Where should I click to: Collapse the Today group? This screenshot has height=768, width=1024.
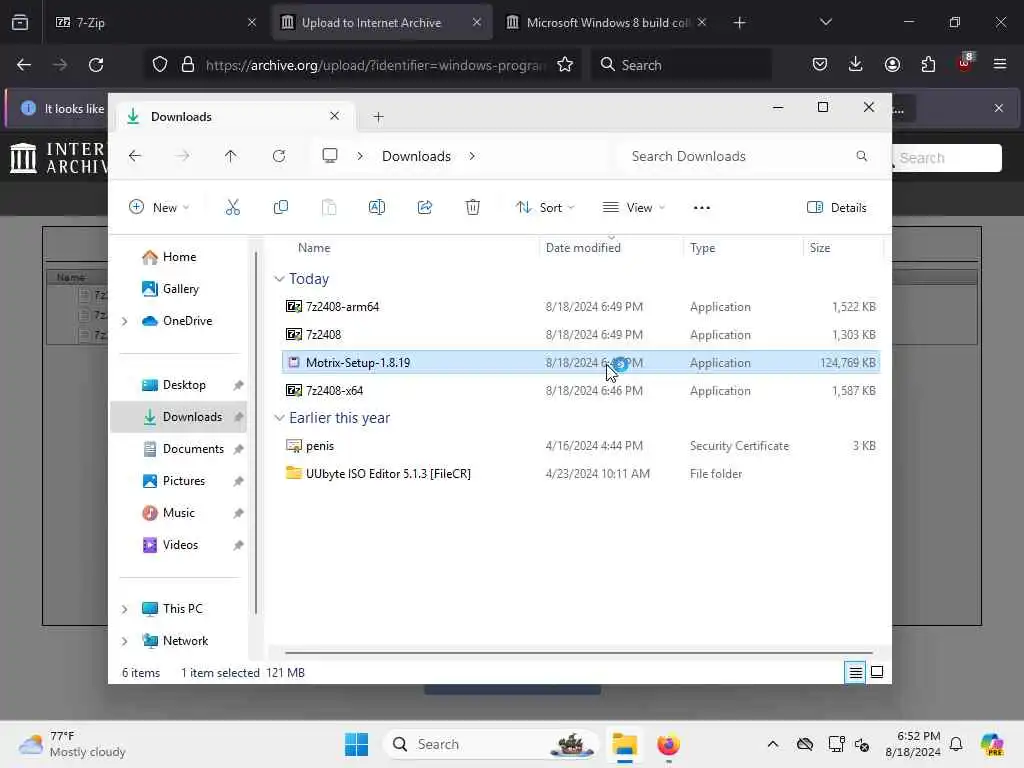pyautogui.click(x=279, y=279)
